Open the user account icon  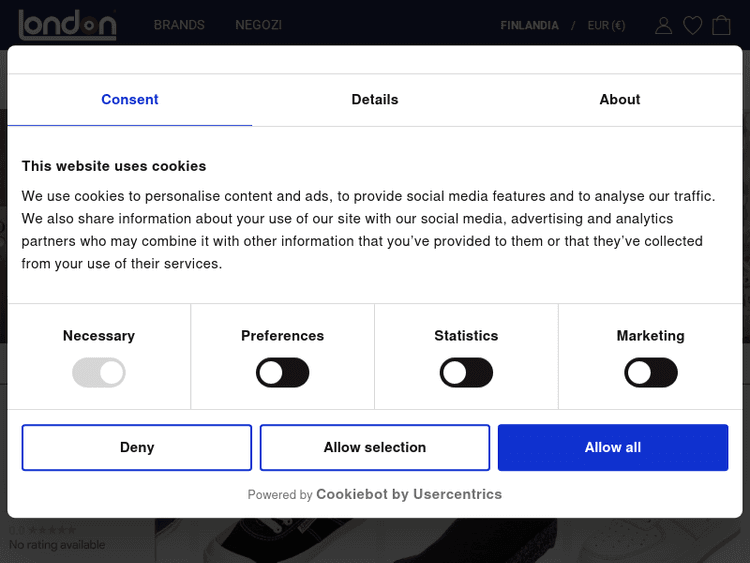point(663,25)
